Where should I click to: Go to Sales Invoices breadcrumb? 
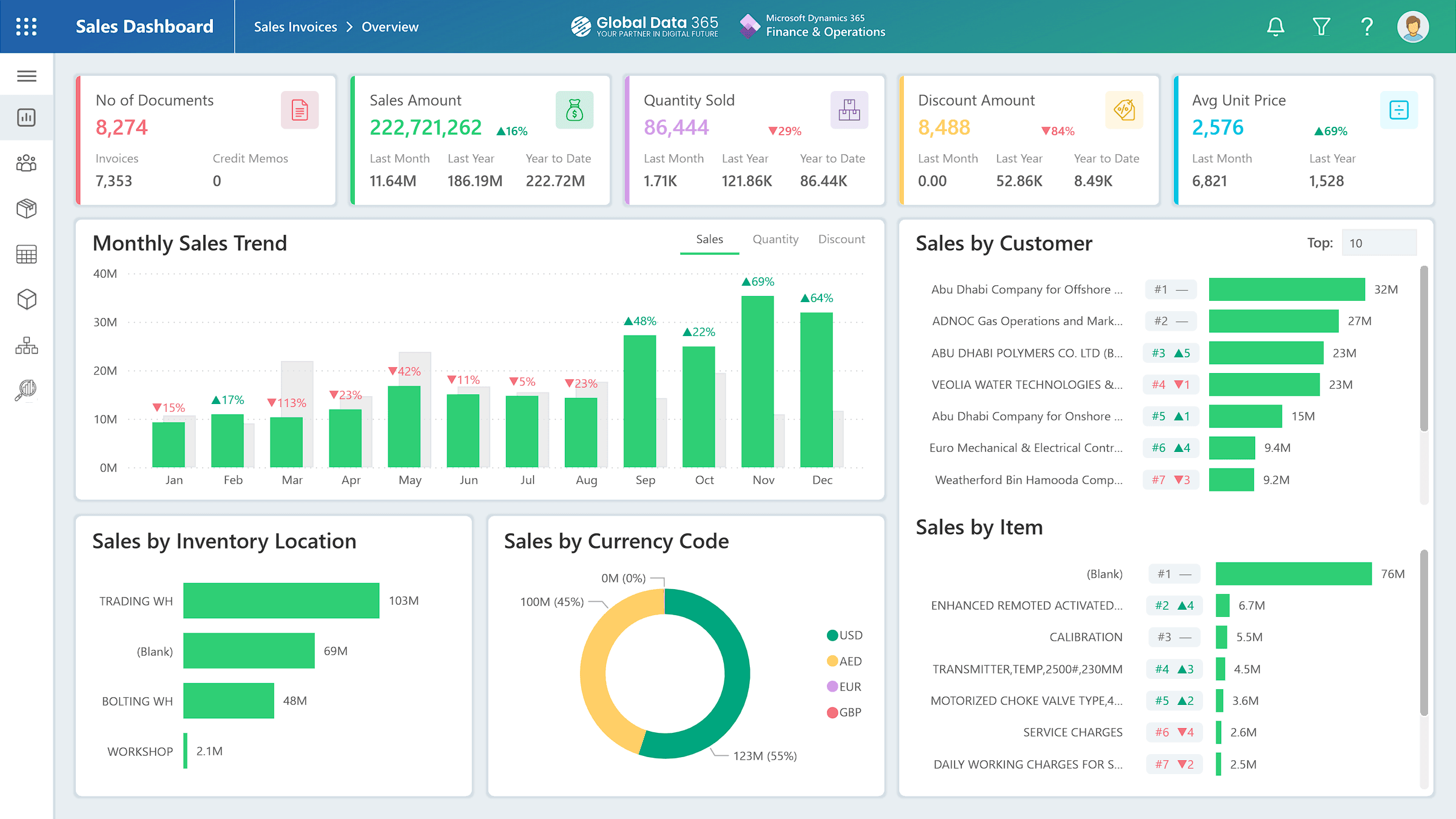tap(295, 27)
